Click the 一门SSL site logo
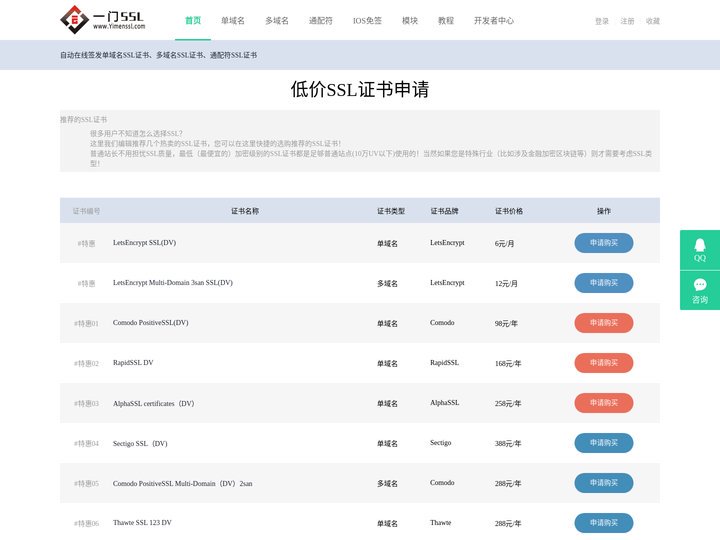 [x=103, y=20]
